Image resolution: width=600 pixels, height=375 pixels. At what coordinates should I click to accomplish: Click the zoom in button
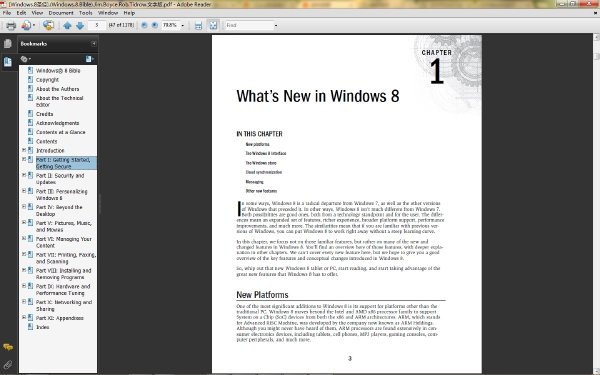click(x=155, y=25)
